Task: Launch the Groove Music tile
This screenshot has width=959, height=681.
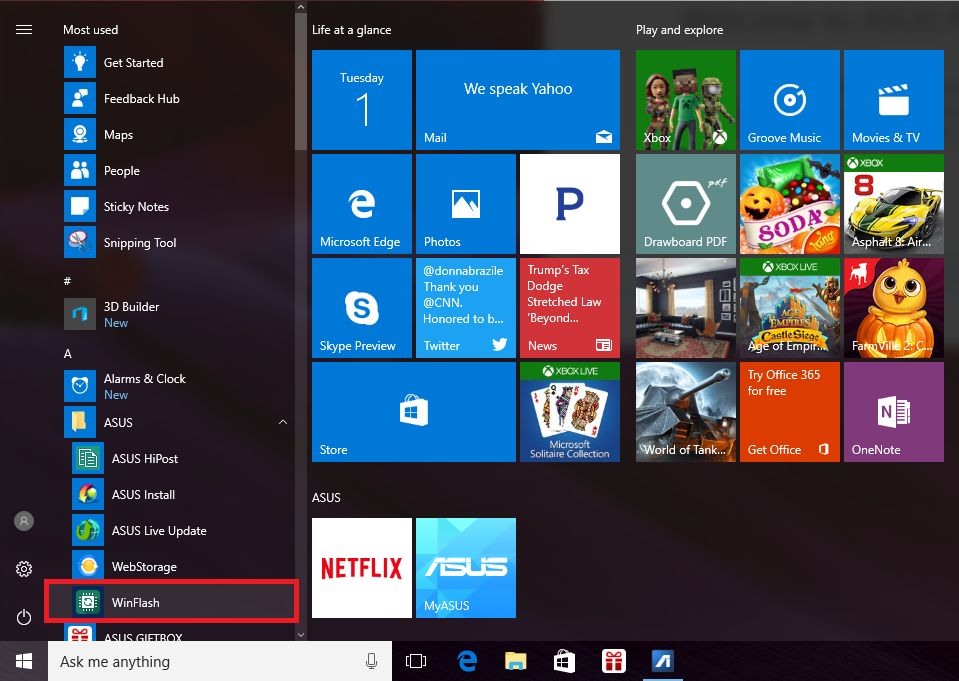Action: [x=790, y=100]
